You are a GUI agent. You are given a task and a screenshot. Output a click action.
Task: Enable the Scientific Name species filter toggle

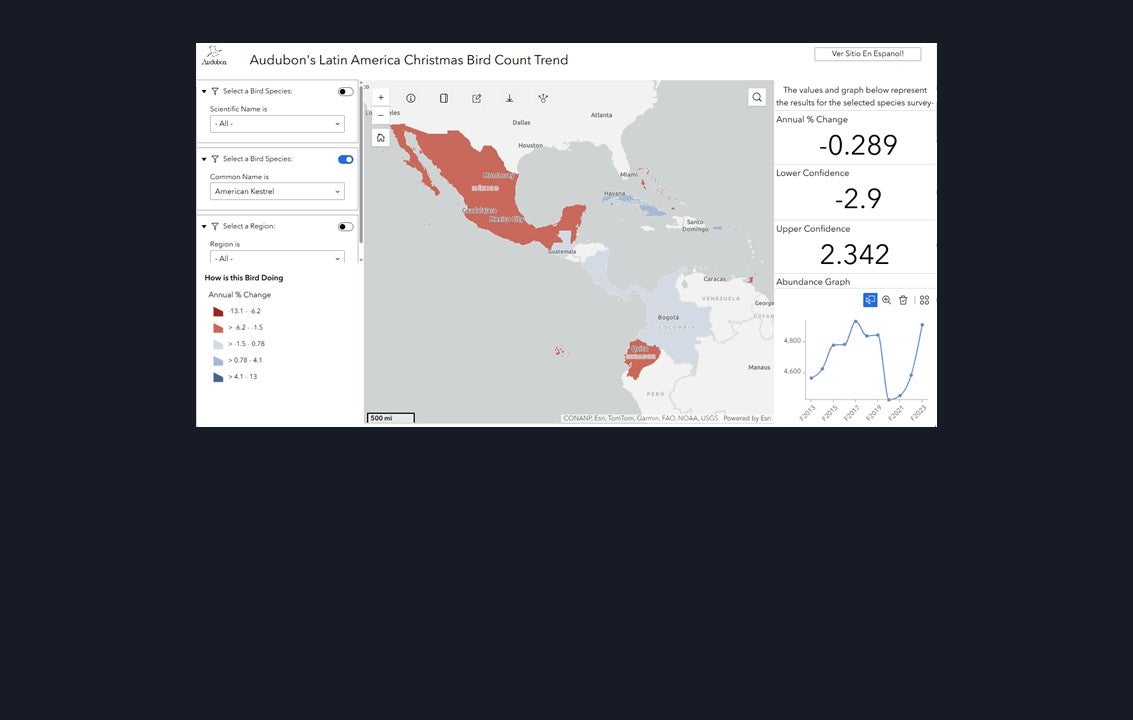tap(345, 91)
